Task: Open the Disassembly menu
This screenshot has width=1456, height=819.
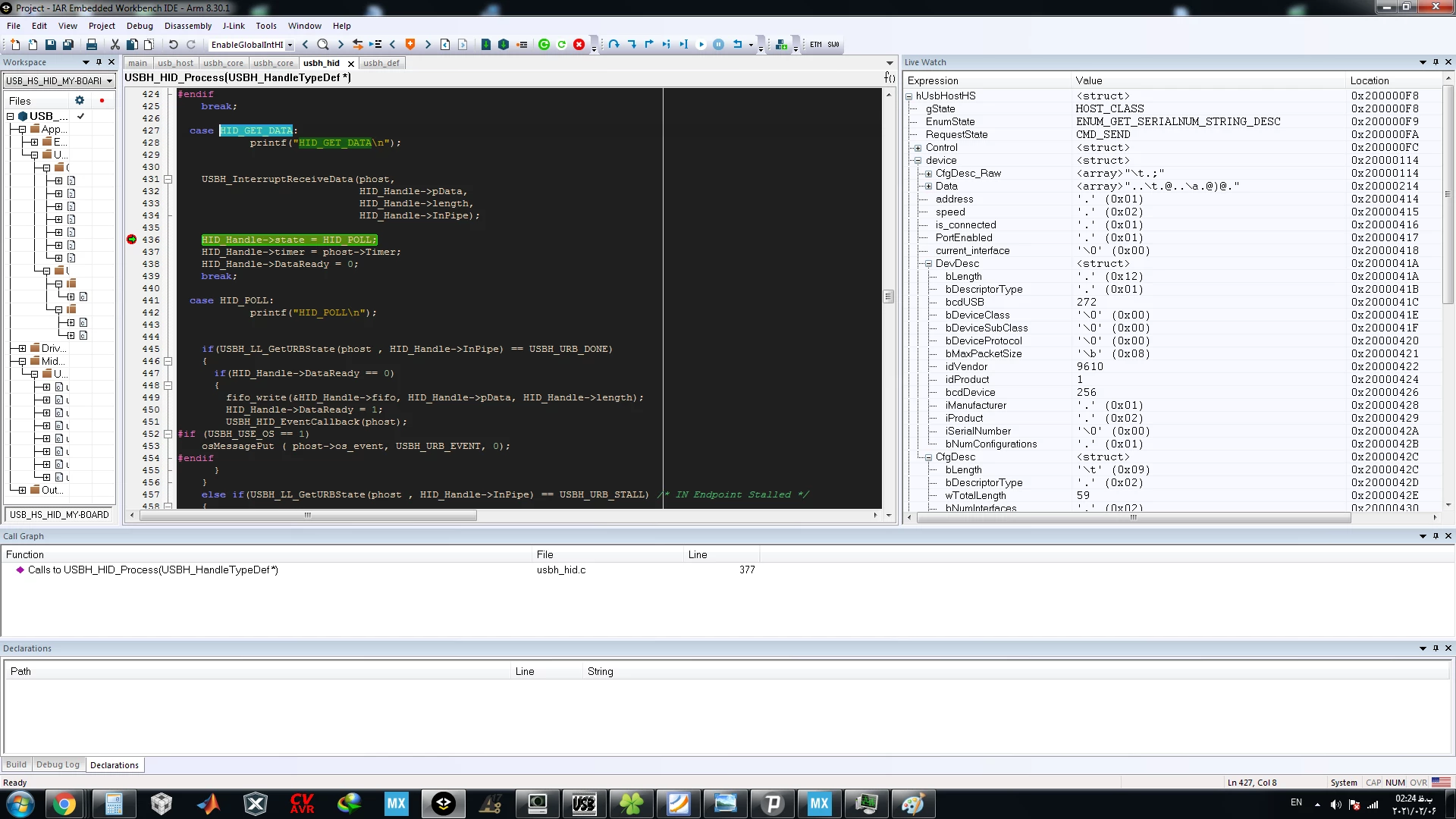Action: coord(188,26)
